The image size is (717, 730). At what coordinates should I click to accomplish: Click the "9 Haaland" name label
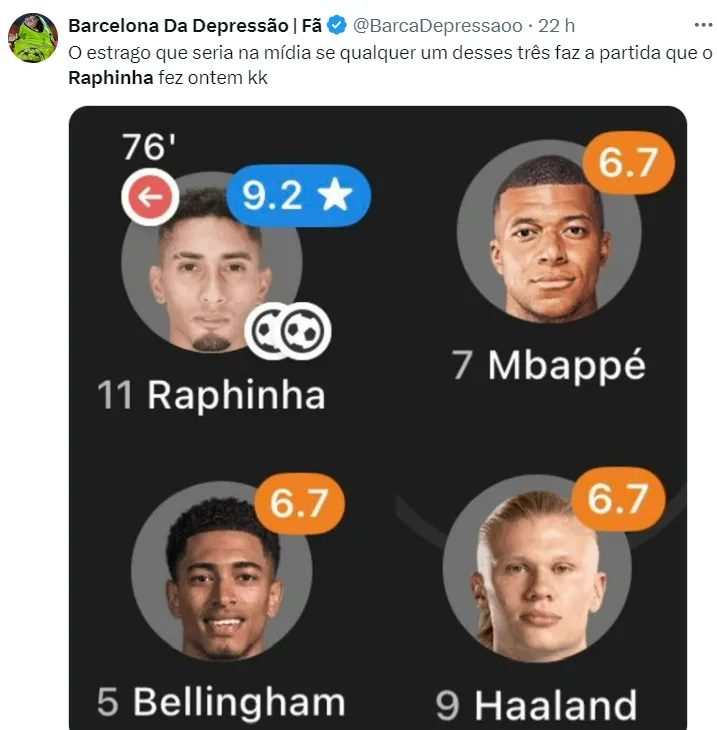(x=536, y=705)
